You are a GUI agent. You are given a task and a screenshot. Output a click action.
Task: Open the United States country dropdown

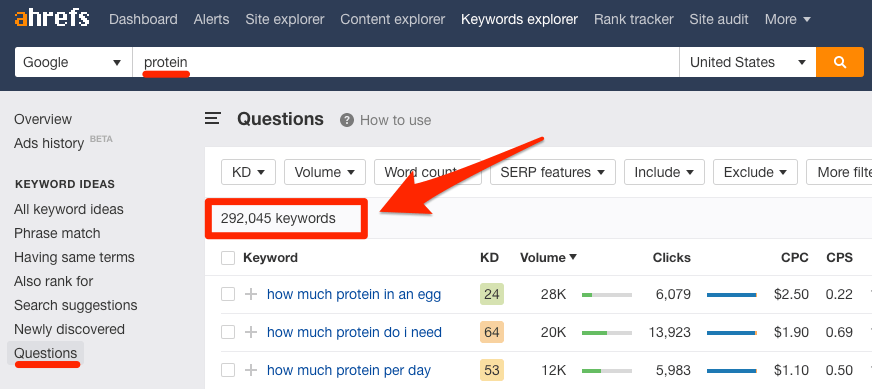[747, 62]
